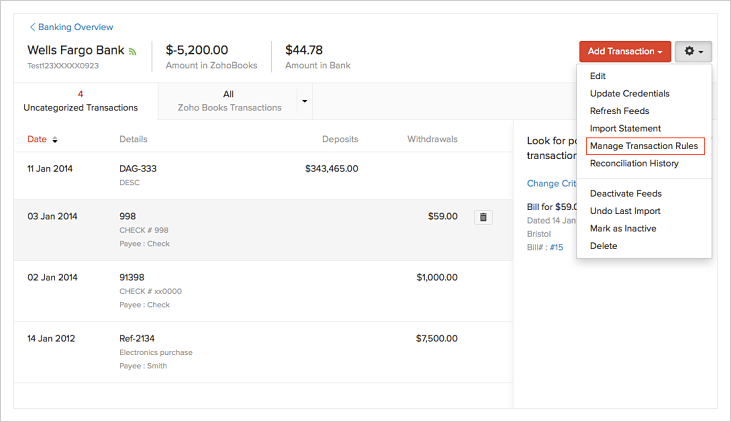The width and height of the screenshot is (731, 422).
Task: Open the Bill #15 link
Action: (556, 247)
